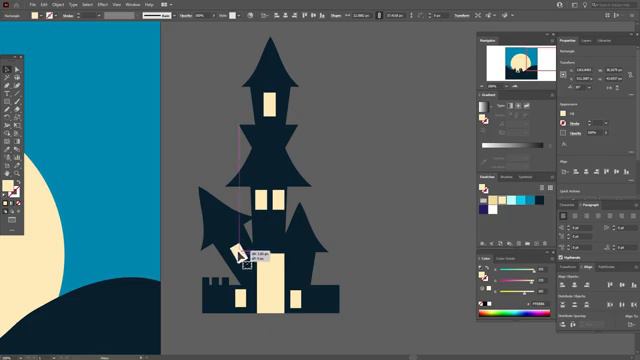Viewport: 640px width, 360px height.
Task: Switch to the Brushes tab
Action: 506,177
